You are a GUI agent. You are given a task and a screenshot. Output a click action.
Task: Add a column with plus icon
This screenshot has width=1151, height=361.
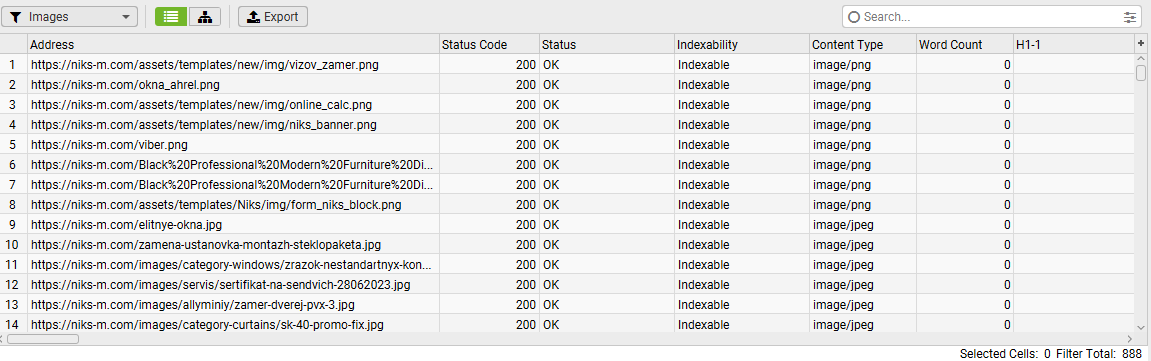[1141, 44]
